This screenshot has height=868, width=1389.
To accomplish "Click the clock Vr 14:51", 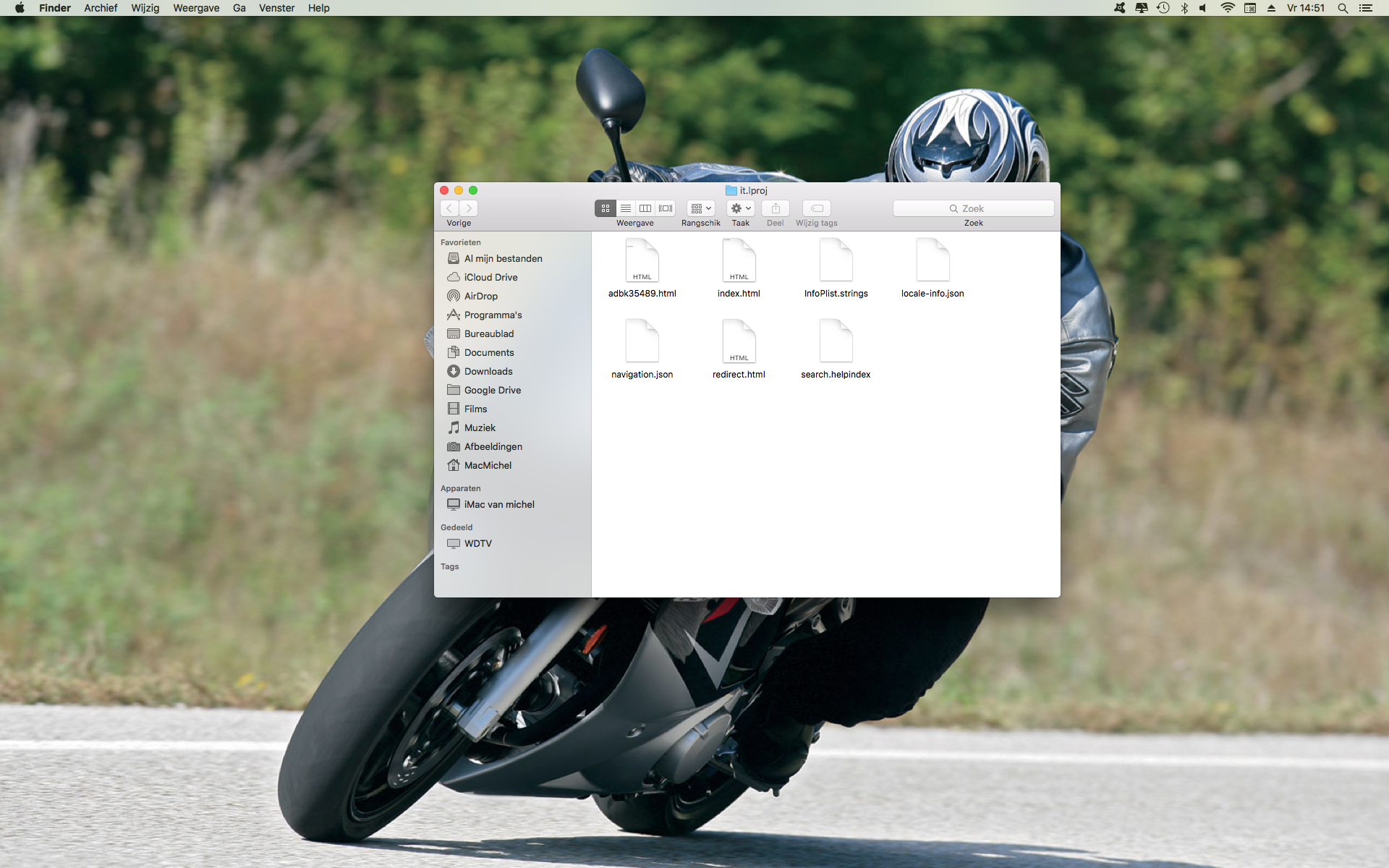I will tap(1306, 8).
